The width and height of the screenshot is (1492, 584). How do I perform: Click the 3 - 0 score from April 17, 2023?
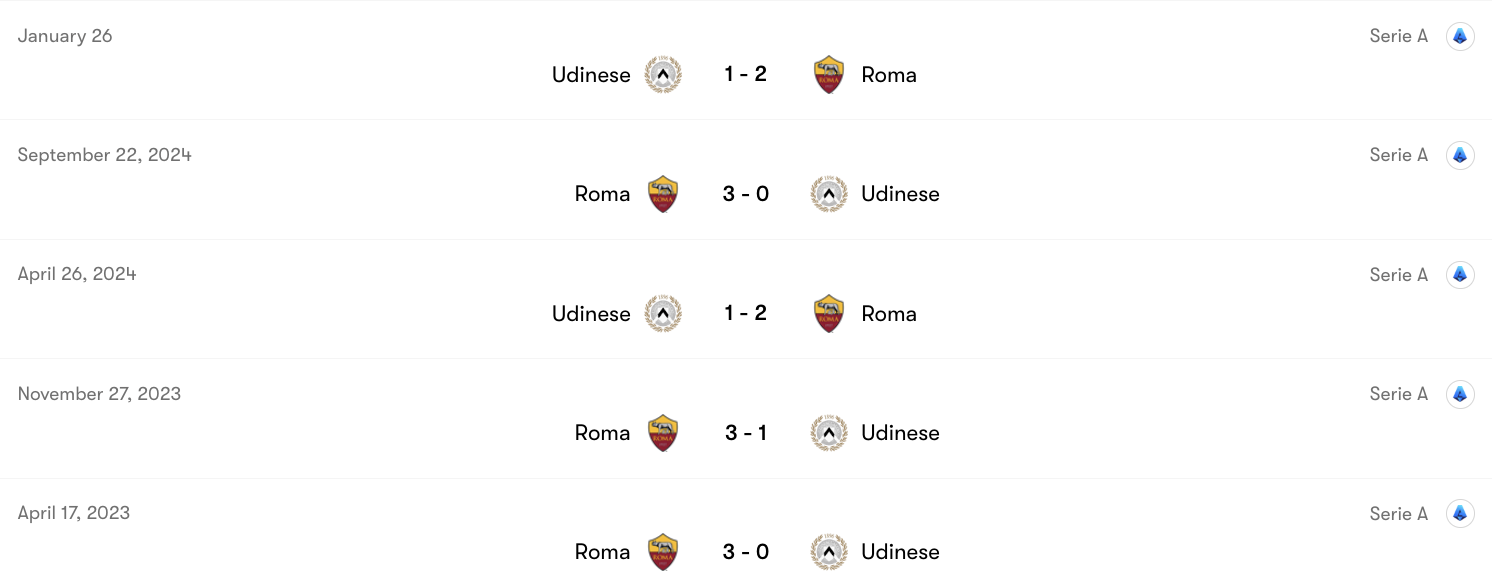pyautogui.click(x=745, y=551)
